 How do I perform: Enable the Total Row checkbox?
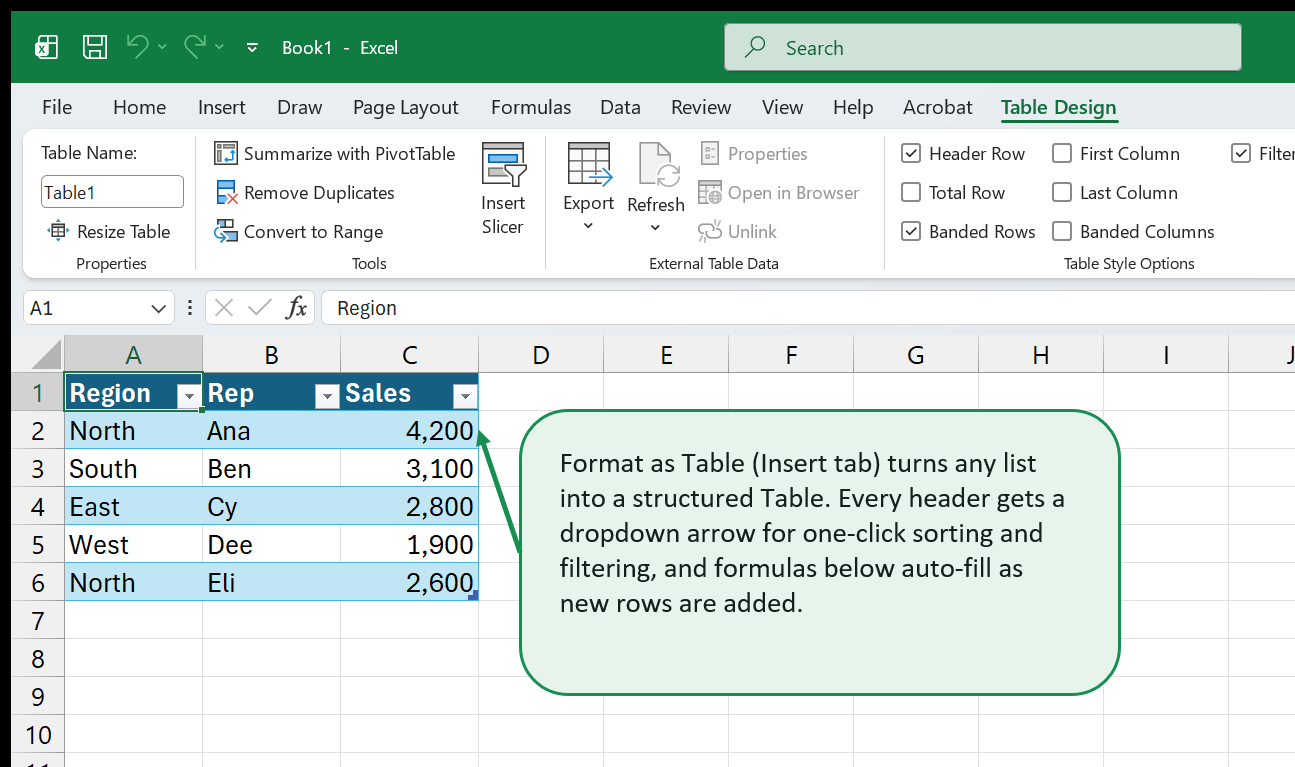[911, 192]
